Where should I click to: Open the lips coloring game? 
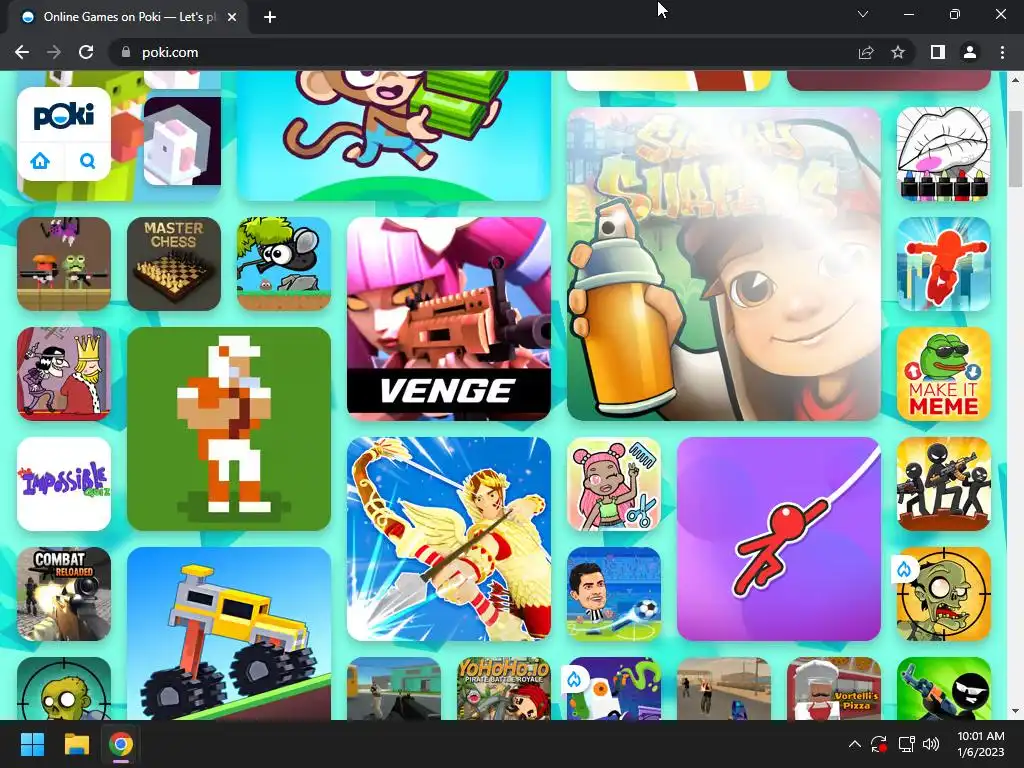tap(944, 154)
